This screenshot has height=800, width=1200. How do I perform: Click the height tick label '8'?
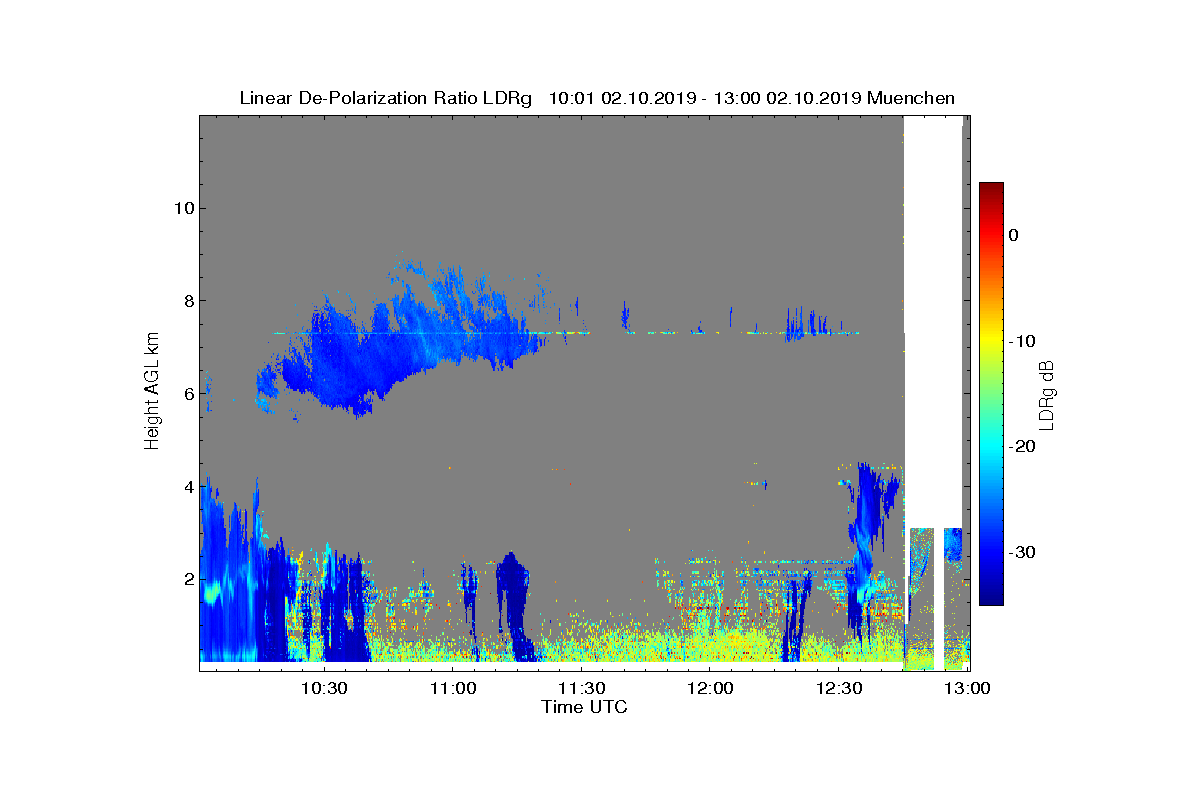coord(187,300)
